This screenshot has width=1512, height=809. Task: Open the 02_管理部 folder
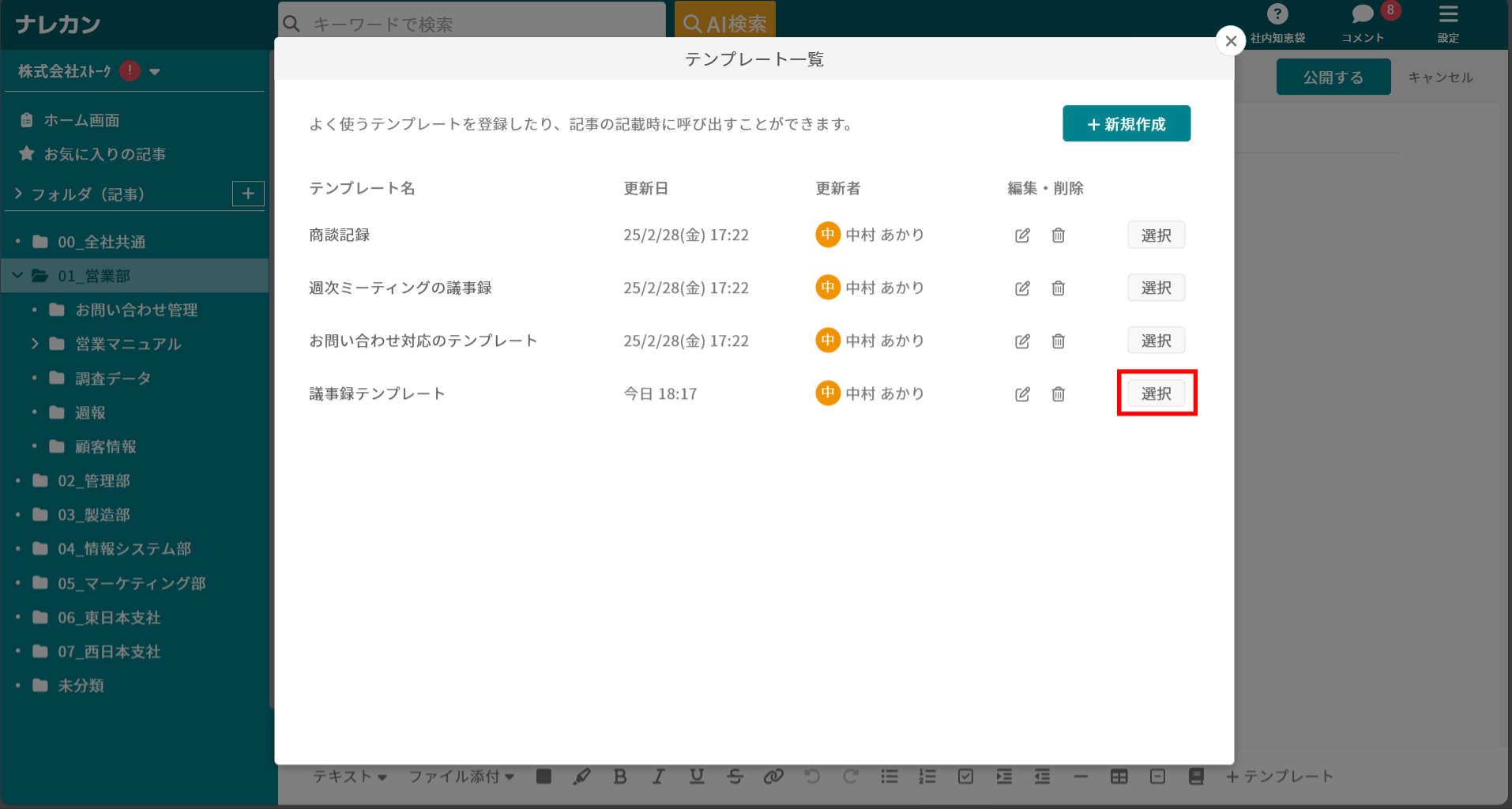93,481
